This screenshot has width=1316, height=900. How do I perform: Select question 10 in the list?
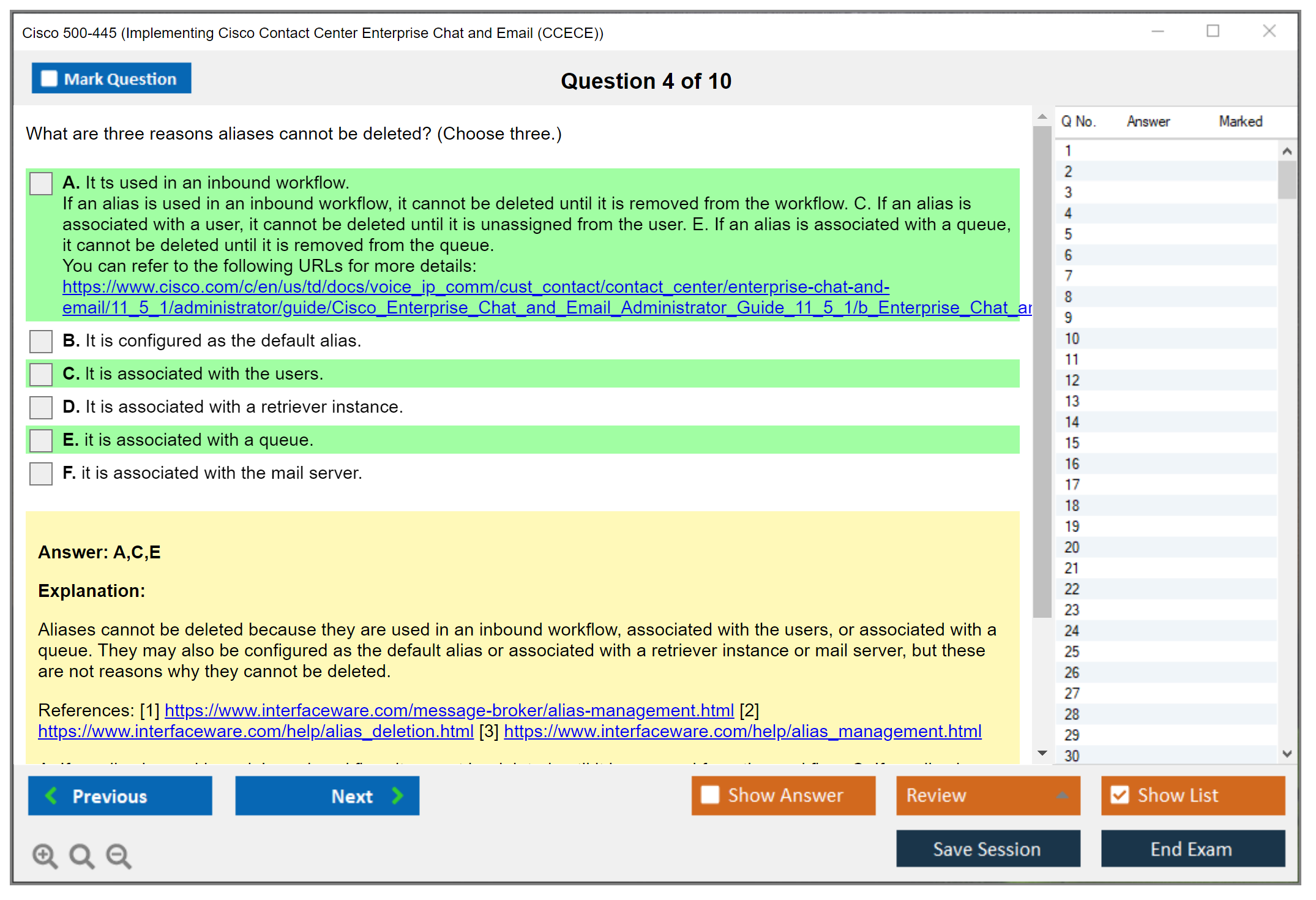point(1072,339)
